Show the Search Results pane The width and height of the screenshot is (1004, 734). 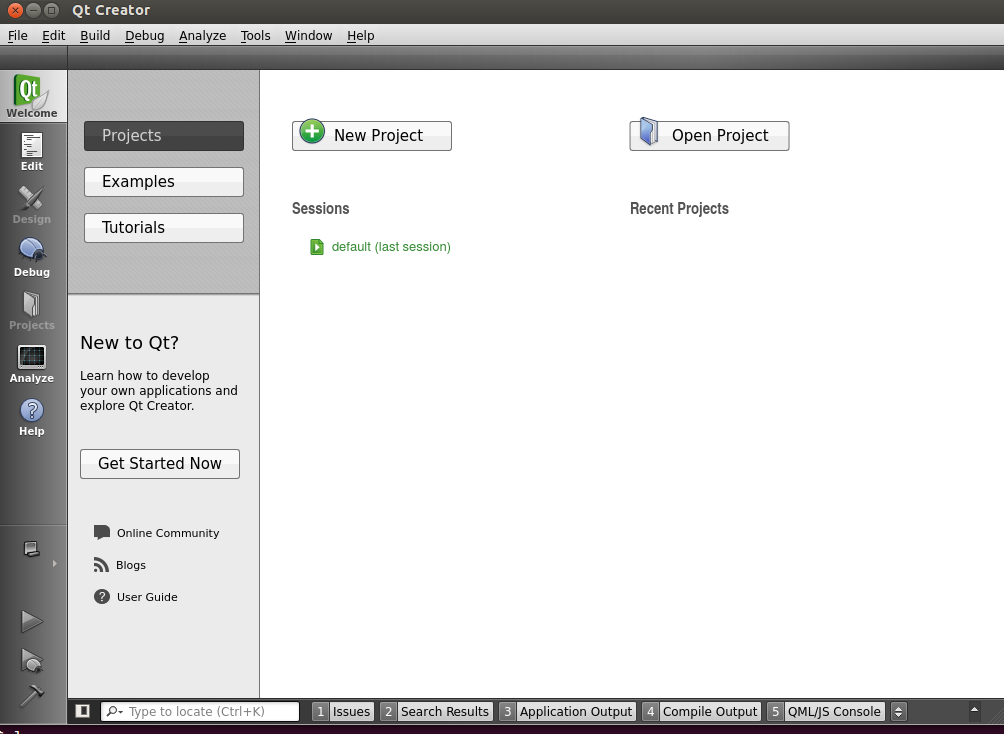coord(437,712)
